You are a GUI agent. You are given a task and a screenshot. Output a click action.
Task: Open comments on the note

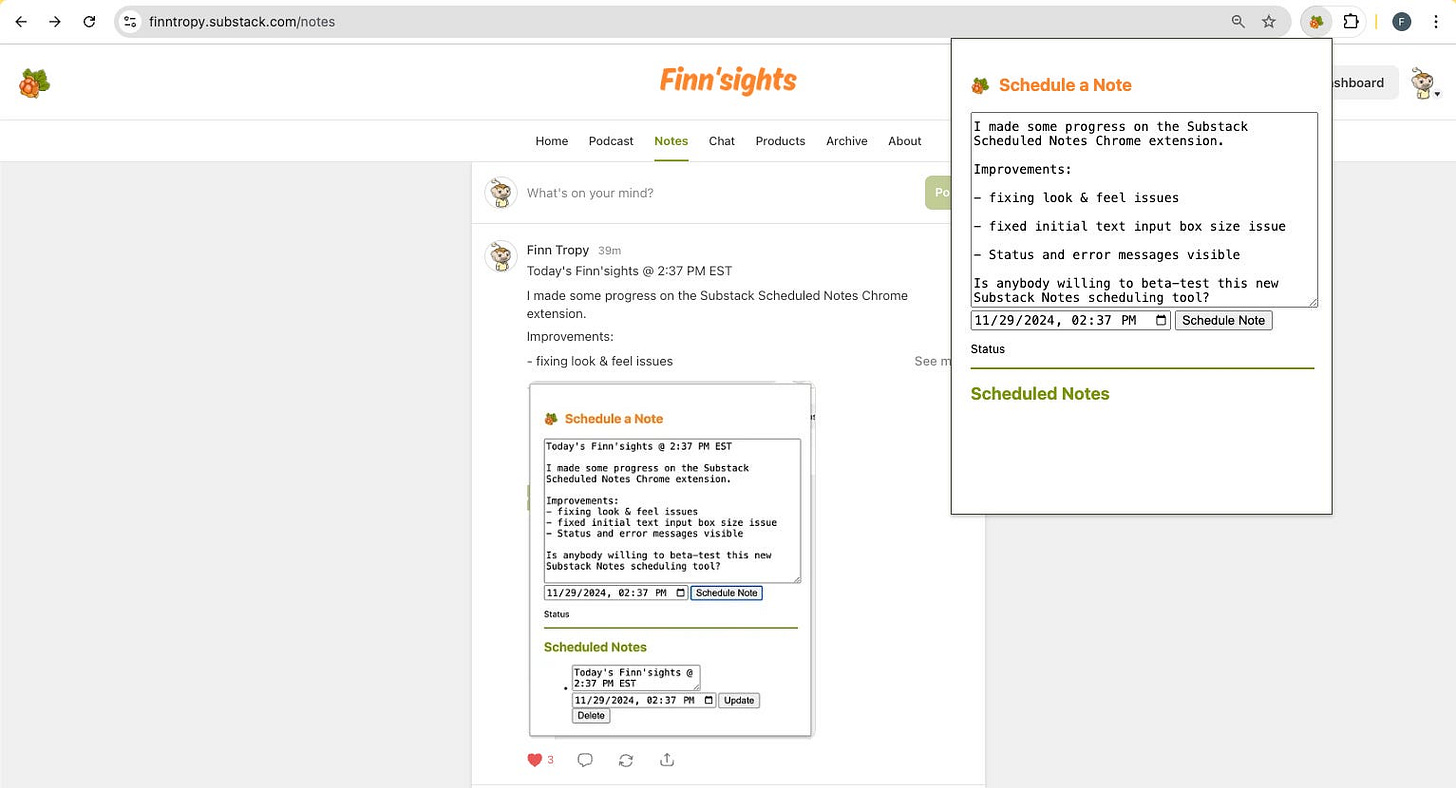click(585, 760)
